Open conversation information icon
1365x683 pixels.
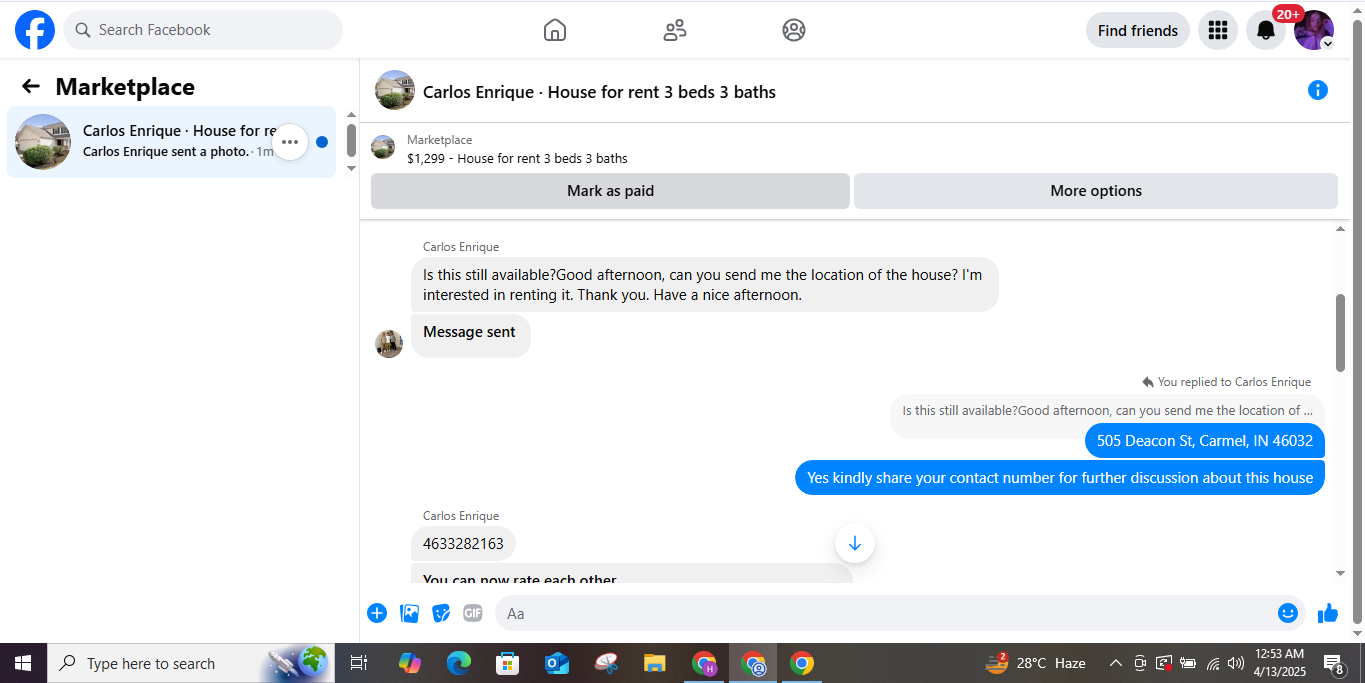pos(1318,90)
